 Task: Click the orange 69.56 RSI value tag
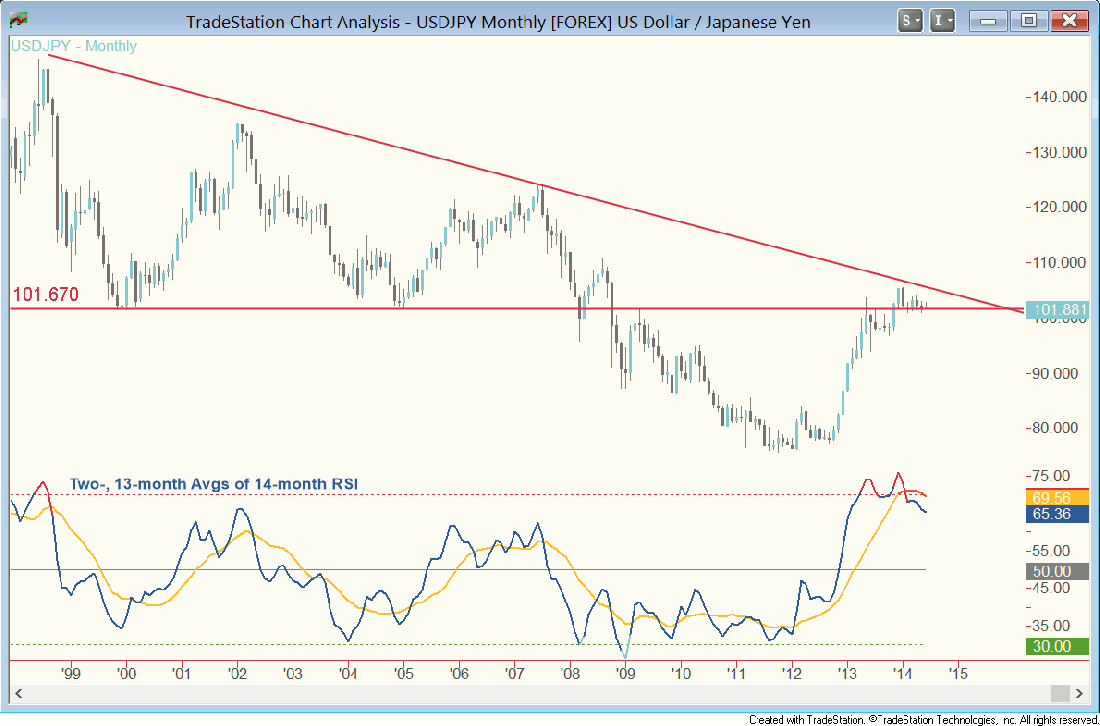[x=1049, y=497]
